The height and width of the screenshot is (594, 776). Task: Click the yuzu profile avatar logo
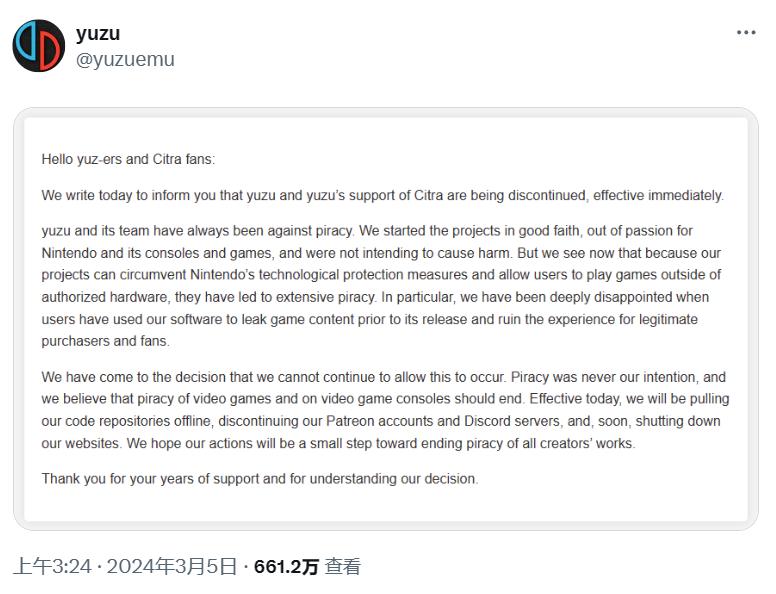point(39,46)
